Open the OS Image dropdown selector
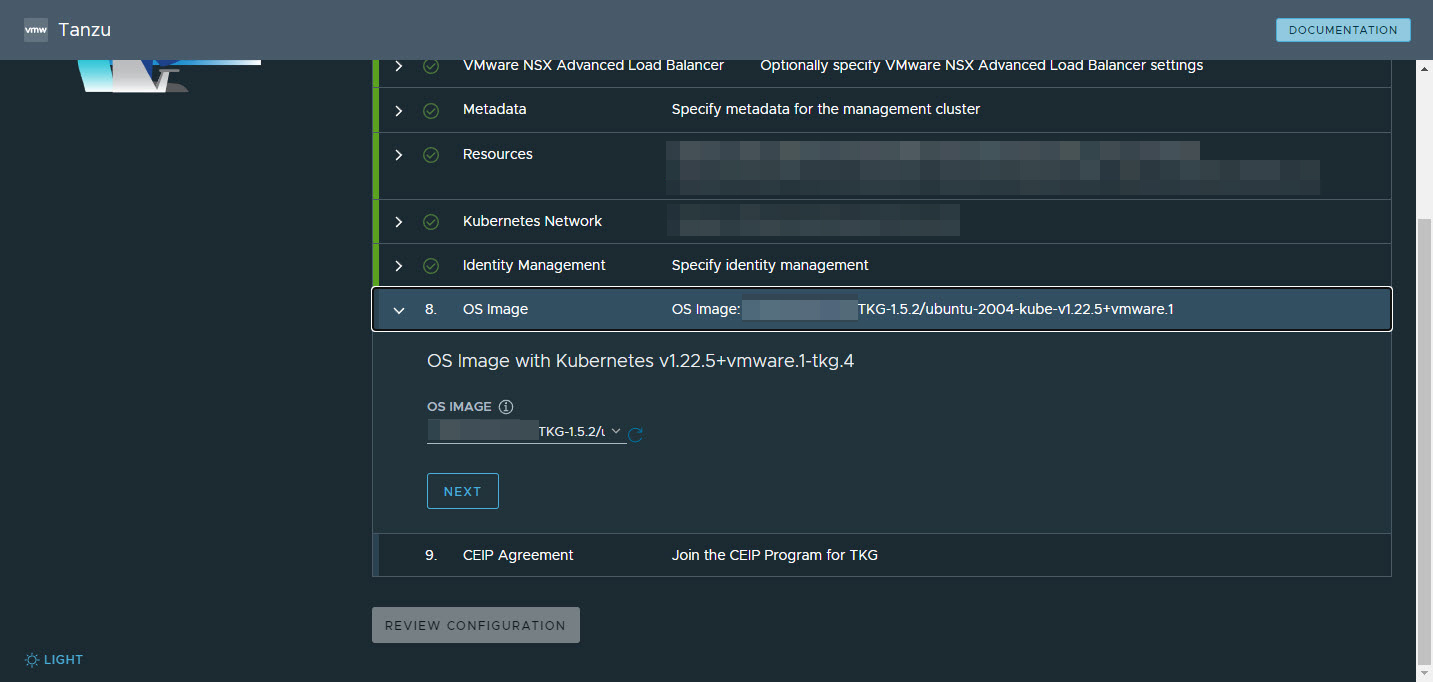The height and width of the screenshot is (682, 1433). pos(526,432)
